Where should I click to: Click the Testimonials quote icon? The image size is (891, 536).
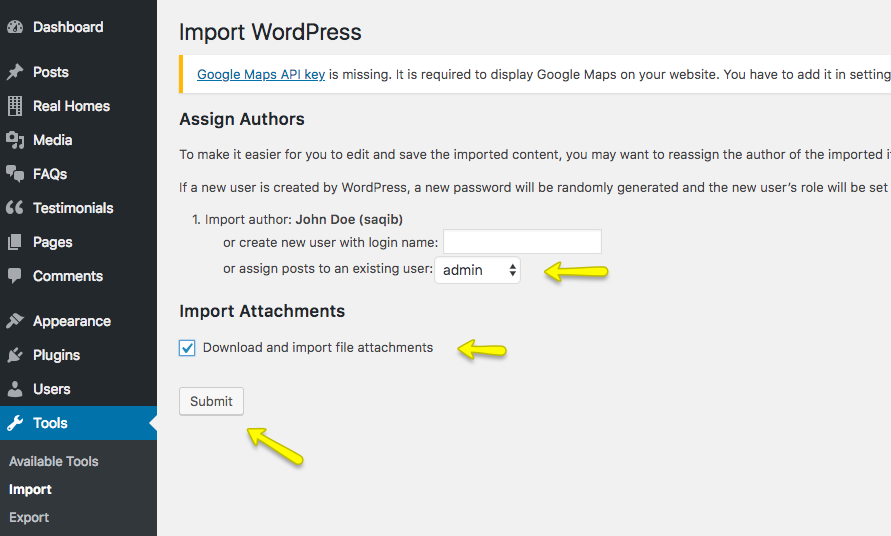click(15, 208)
